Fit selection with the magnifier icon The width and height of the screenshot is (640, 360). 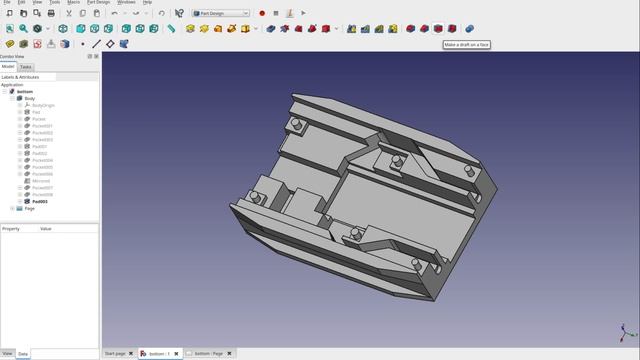point(23,29)
